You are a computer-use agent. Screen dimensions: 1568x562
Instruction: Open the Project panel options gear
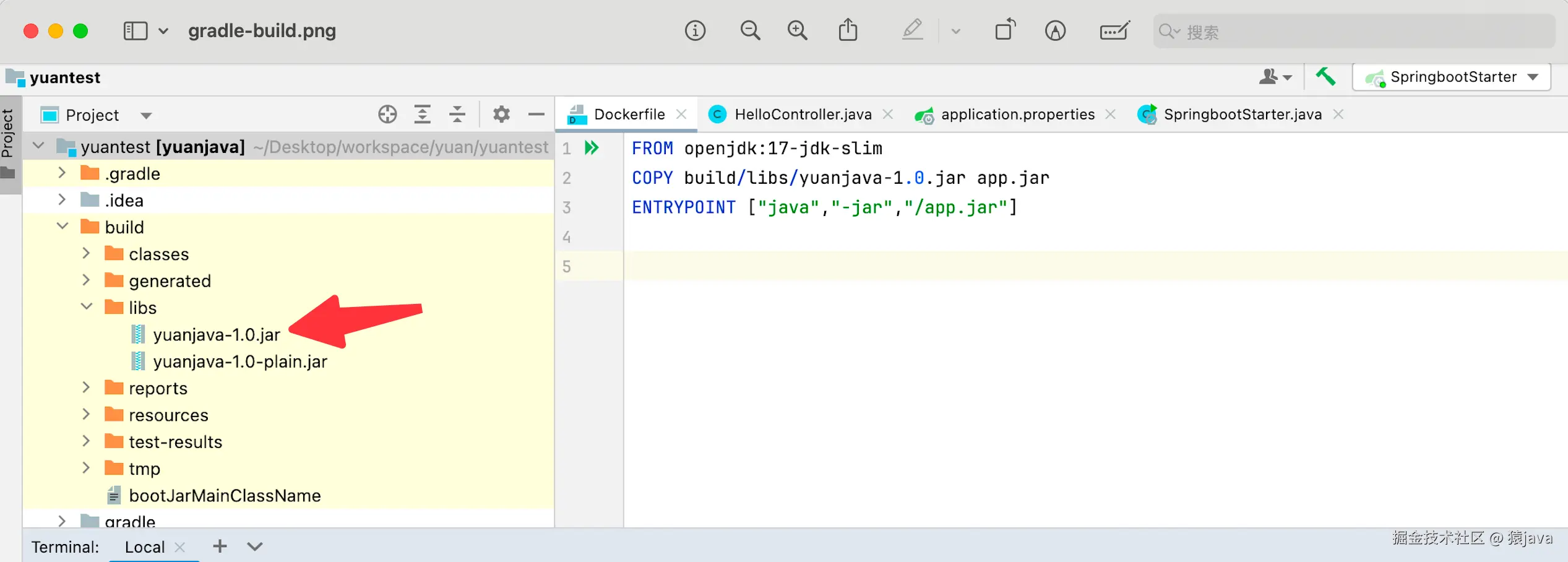[501, 114]
